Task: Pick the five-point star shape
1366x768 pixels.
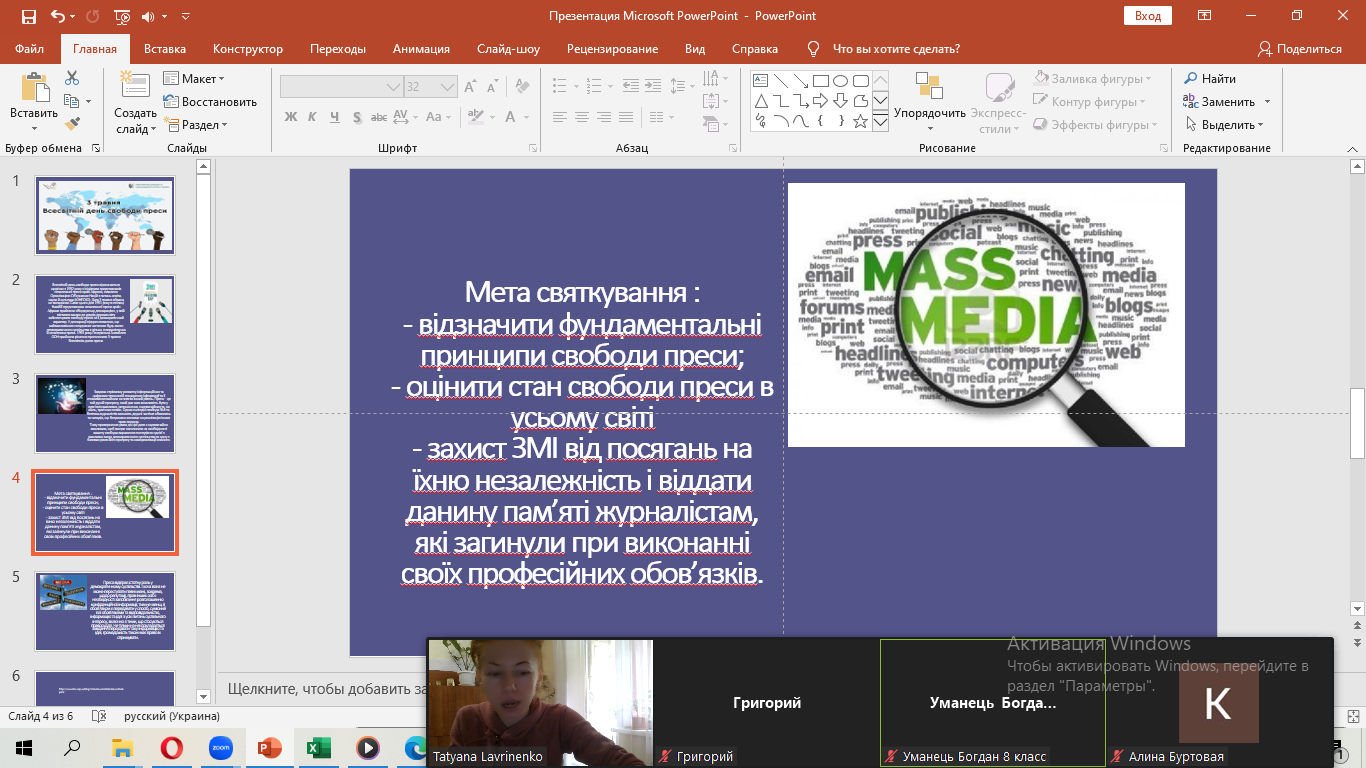Action: [860, 121]
